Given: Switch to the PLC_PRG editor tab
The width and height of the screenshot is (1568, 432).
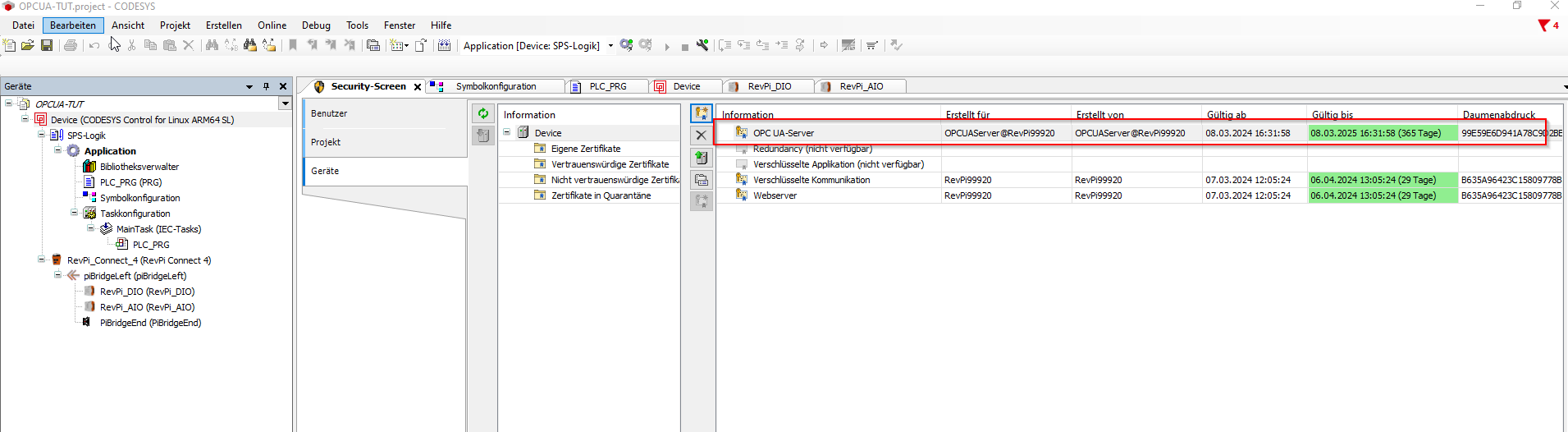Looking at the screenshot, I should (607, 86).
